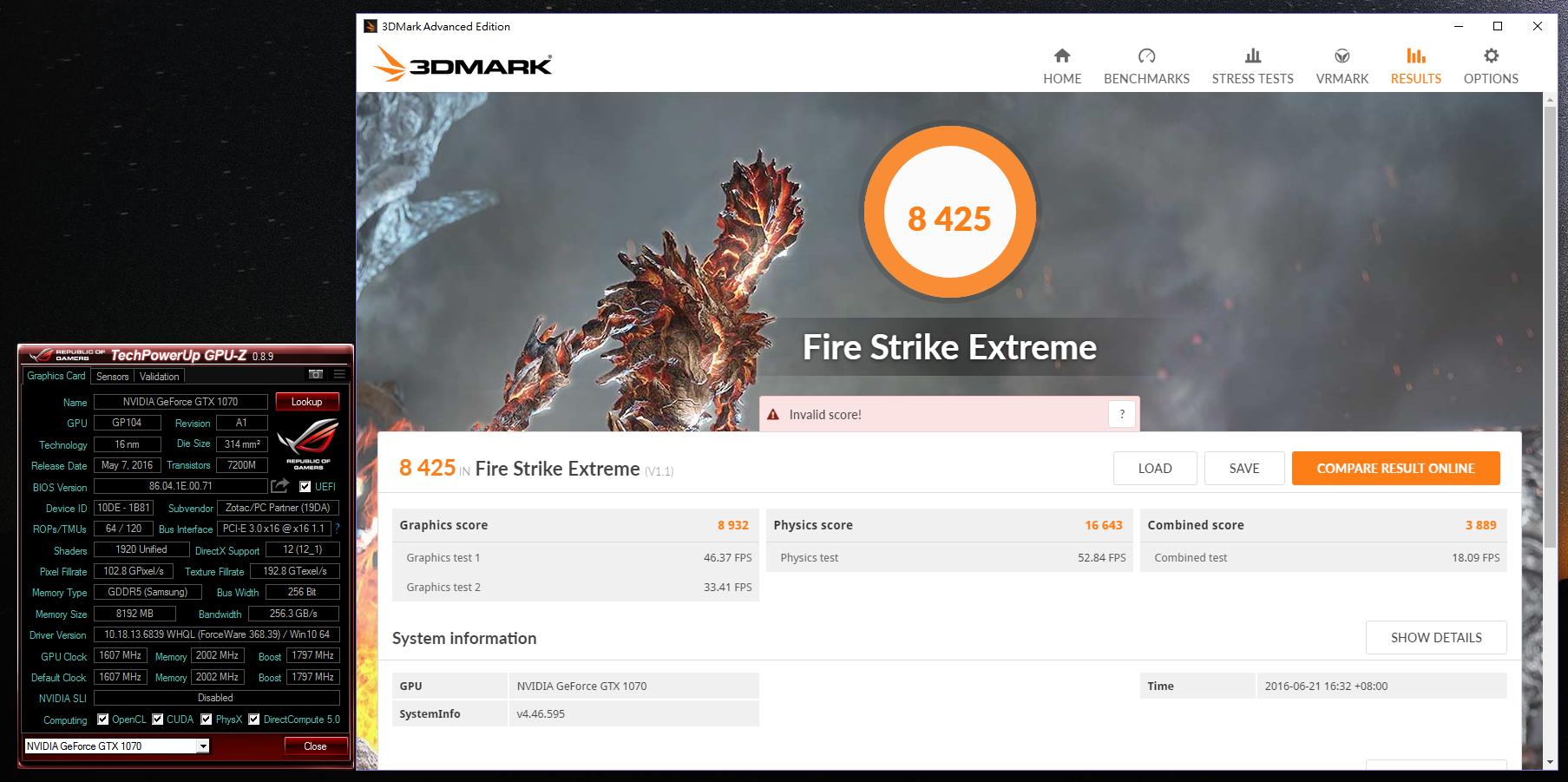Screen dimensions: 1568x782
Task: Click SHOW DETAILS for System information
Action: click(1436, 638)
